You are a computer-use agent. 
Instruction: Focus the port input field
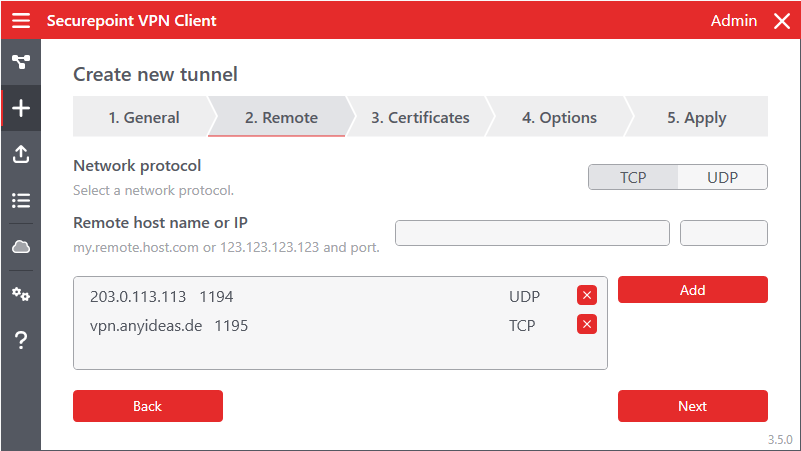(724, 233)
